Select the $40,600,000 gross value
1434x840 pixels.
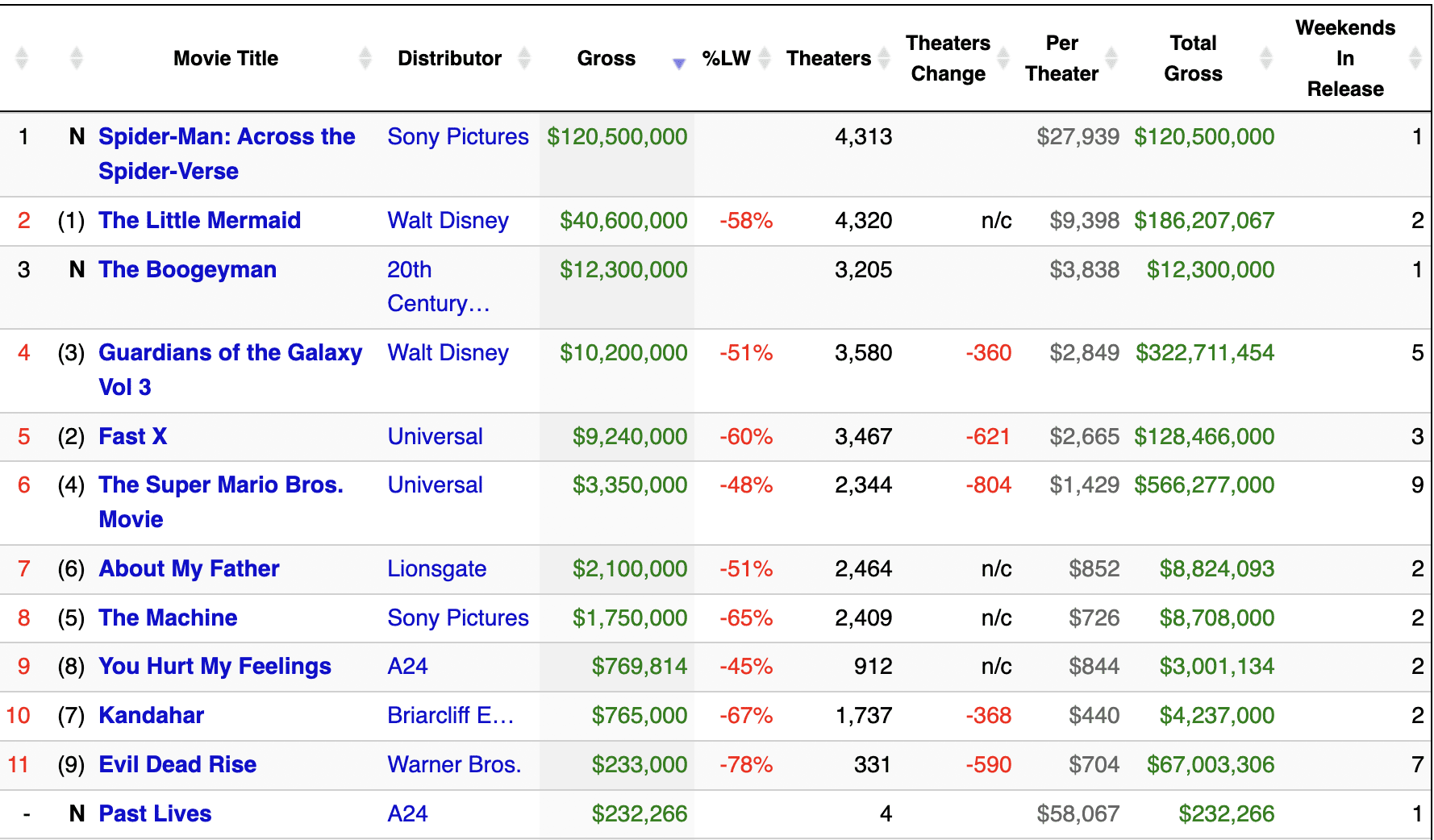click(x=623, y=221)
